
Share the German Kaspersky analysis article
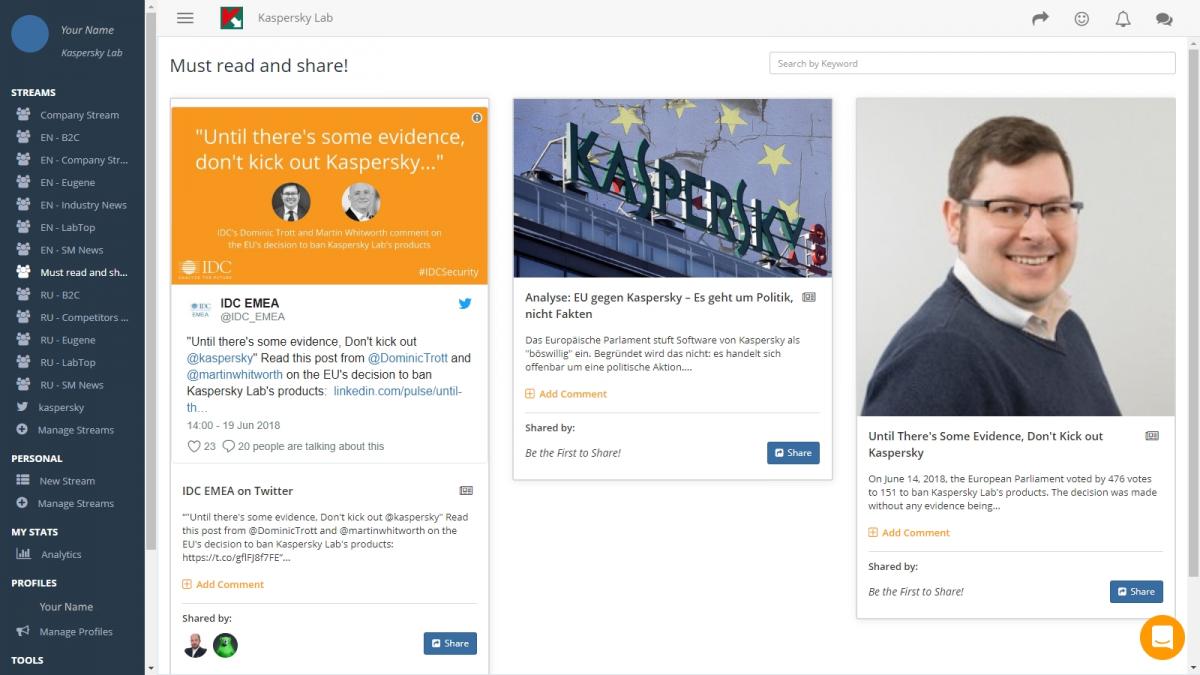tap(793, 453)
